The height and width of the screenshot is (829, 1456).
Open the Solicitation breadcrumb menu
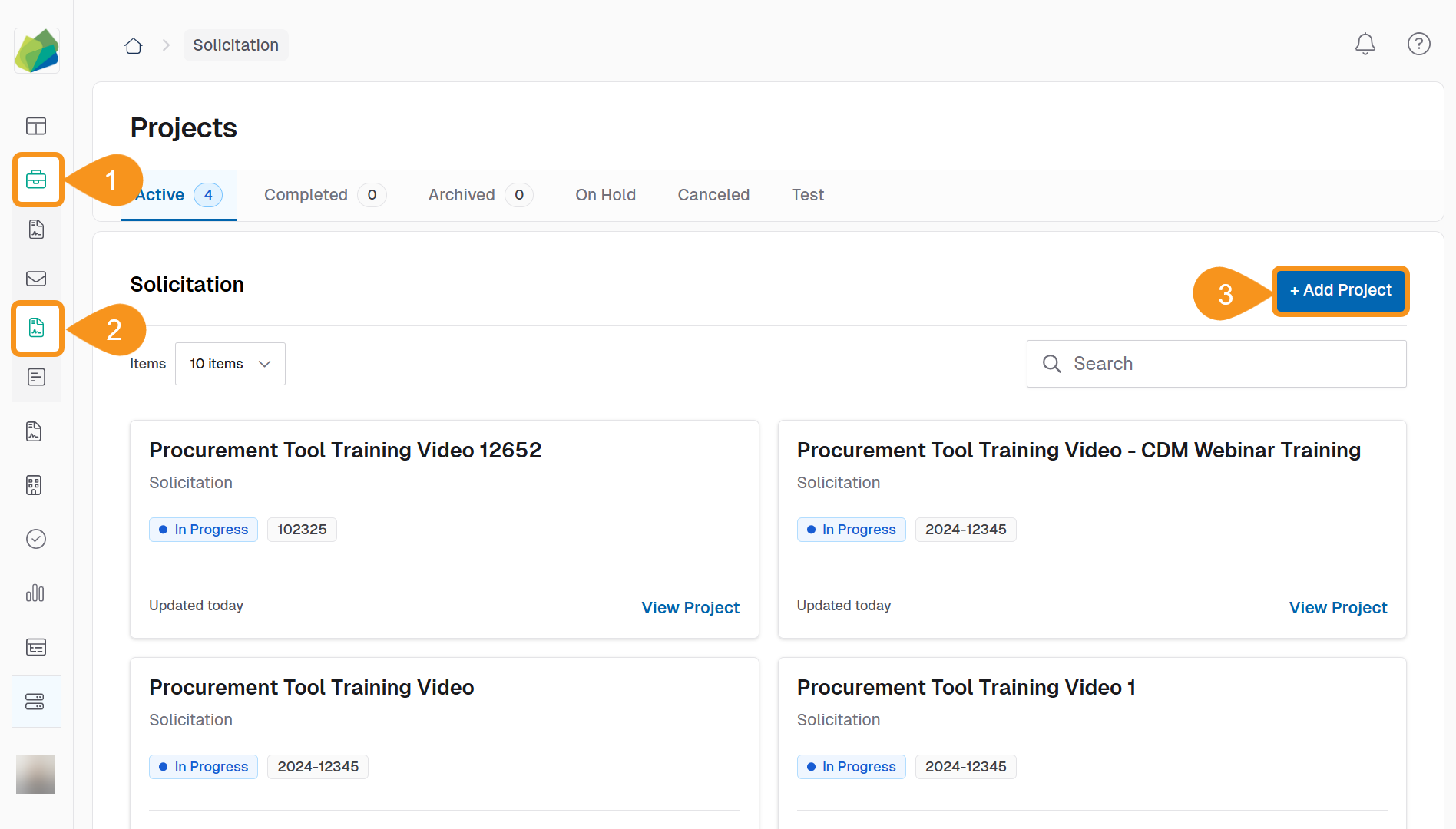point(236,45)
